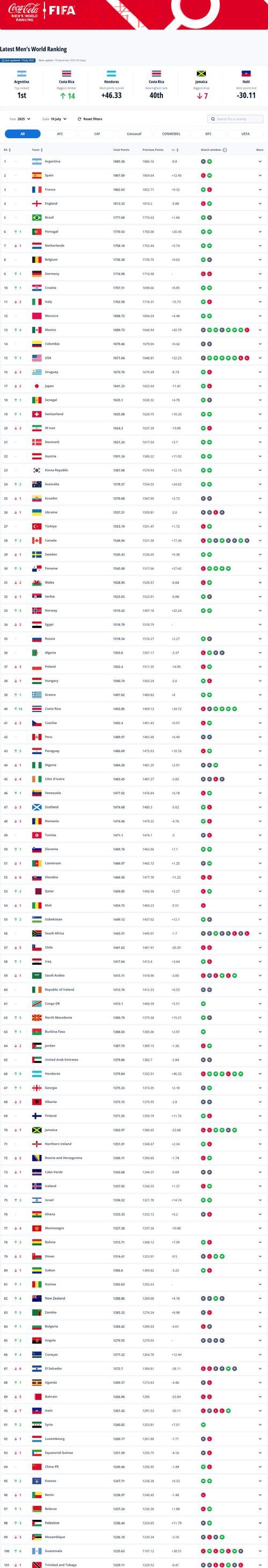Open the France team link
The width and height of the screenshot is (268, 1568).
[x=50, y=190]
